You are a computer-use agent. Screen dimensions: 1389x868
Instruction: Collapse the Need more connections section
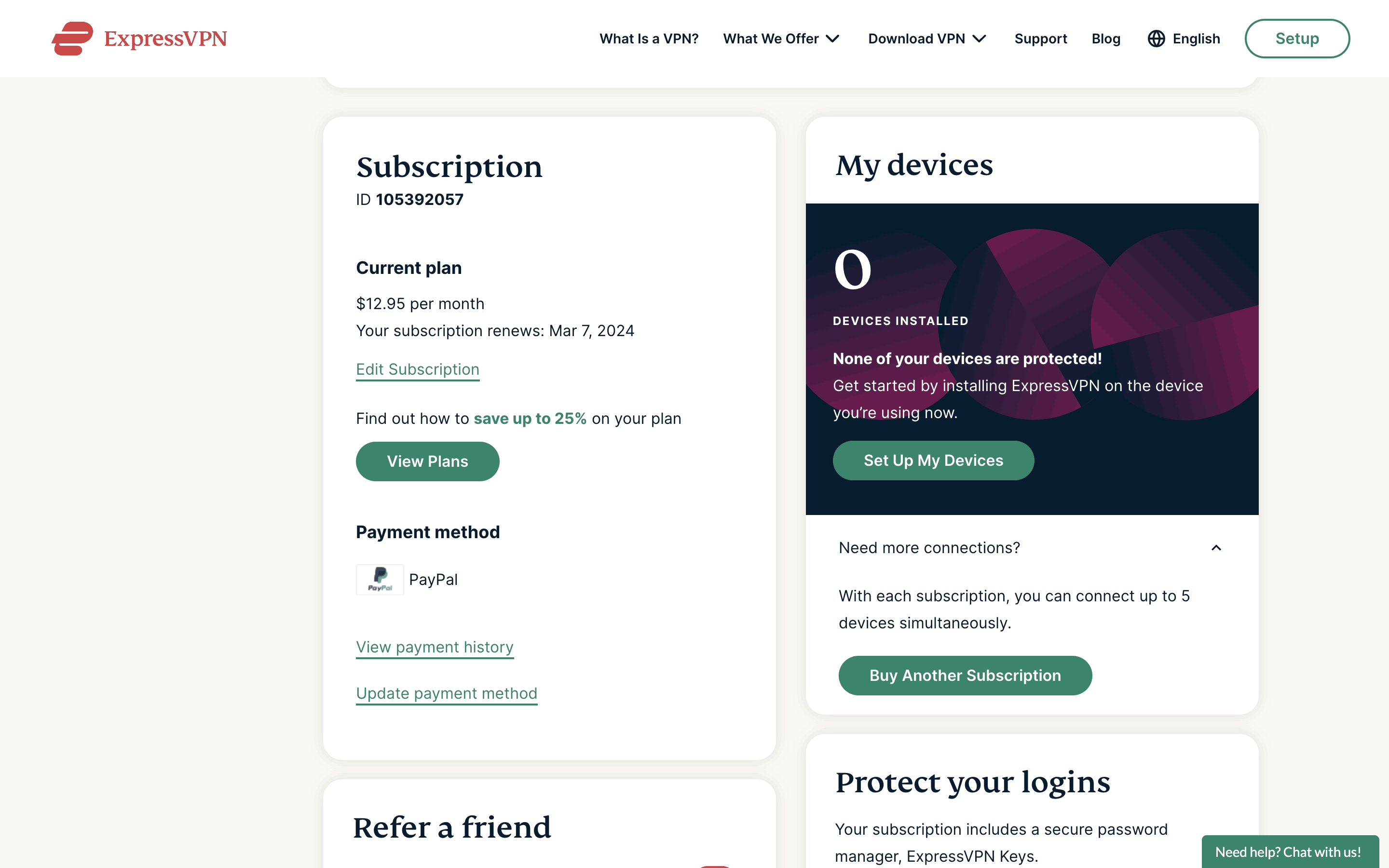(1216, 548)
